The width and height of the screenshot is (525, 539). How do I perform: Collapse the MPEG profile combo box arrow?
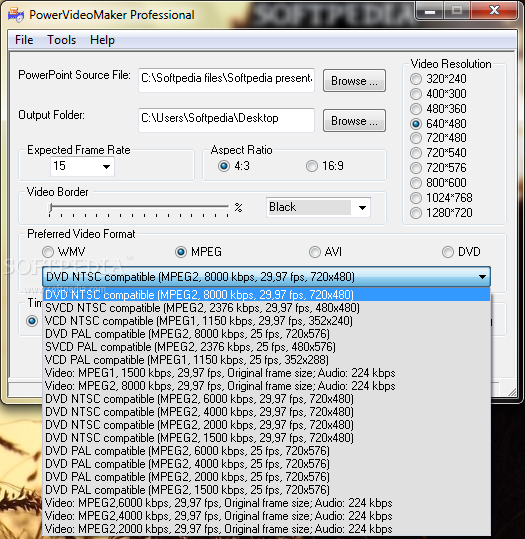[x=482, y=277]
